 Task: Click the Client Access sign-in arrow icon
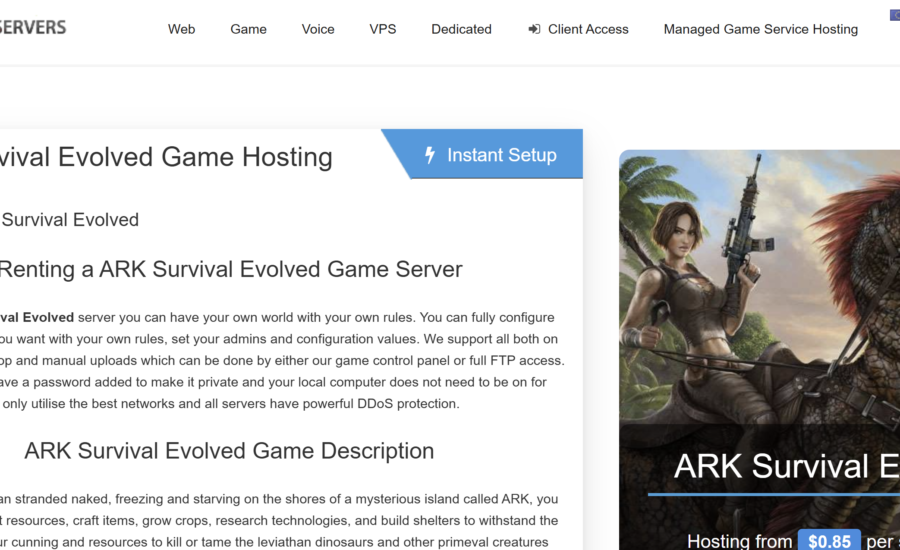[x=534, y=29]
